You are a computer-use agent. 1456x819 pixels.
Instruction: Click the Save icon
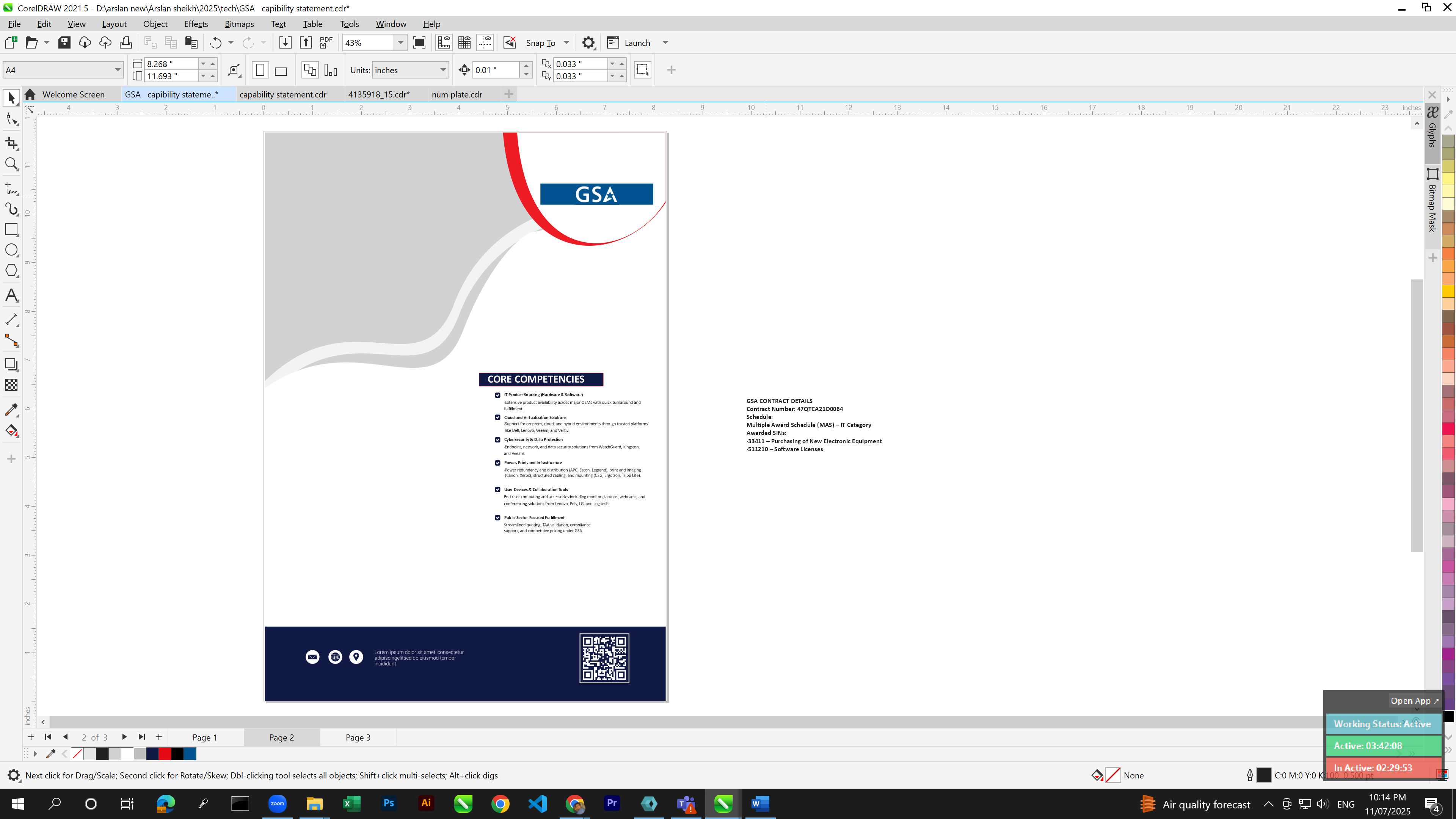click(64, 42)
